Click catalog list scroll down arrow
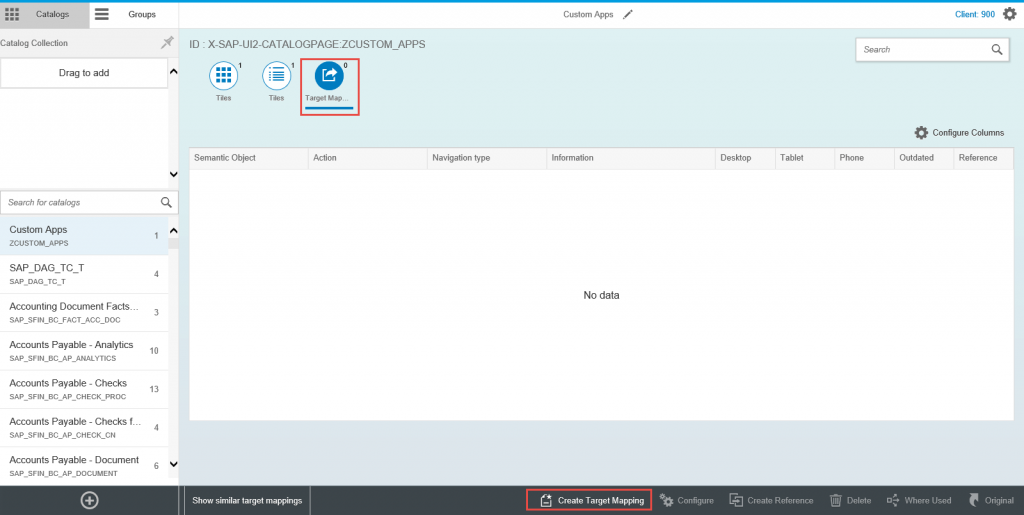The image size is (1024, 515). coord(174,464)
